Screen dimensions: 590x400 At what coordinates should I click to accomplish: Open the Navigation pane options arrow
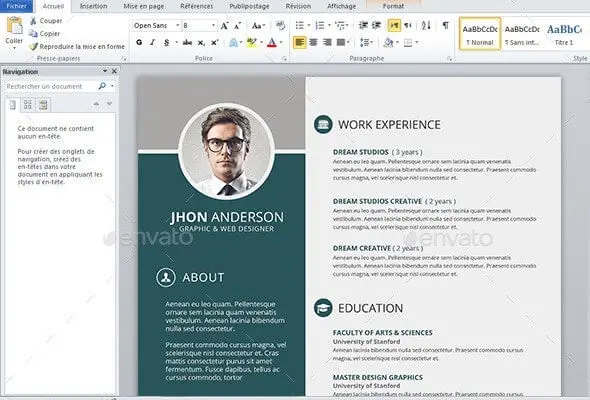[x=105, y=71]
